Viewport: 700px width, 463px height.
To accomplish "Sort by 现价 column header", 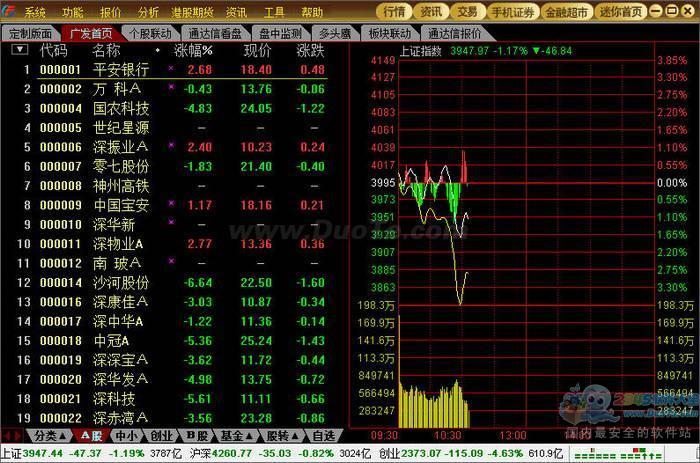I will [257, 50].
